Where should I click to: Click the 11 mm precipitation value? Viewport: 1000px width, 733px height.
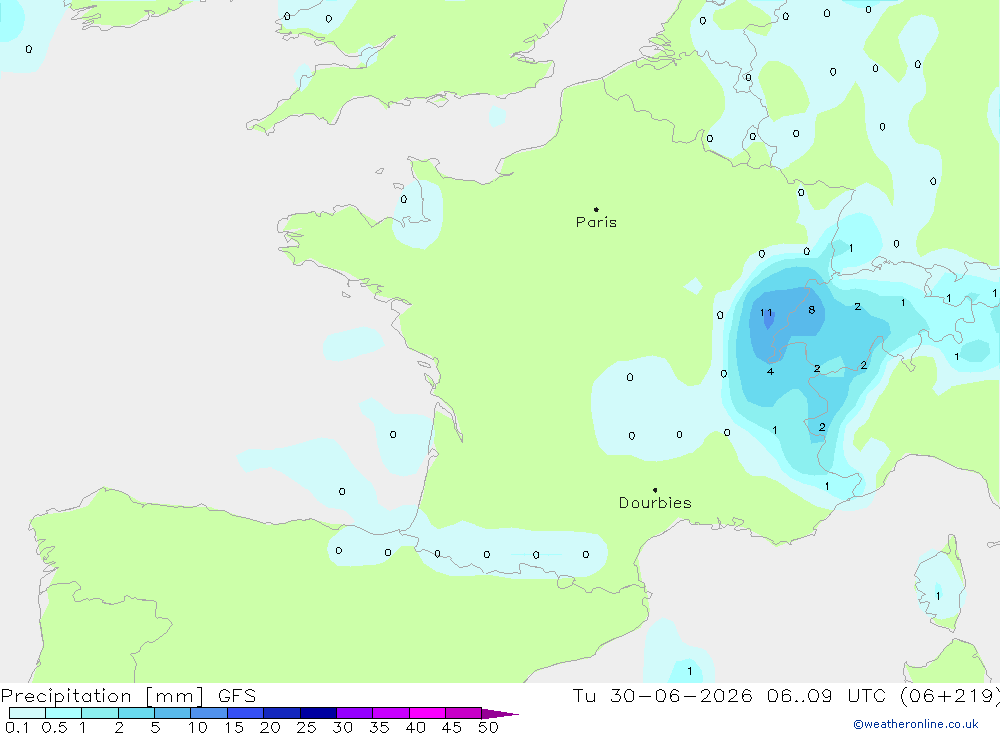coord(766,313)
